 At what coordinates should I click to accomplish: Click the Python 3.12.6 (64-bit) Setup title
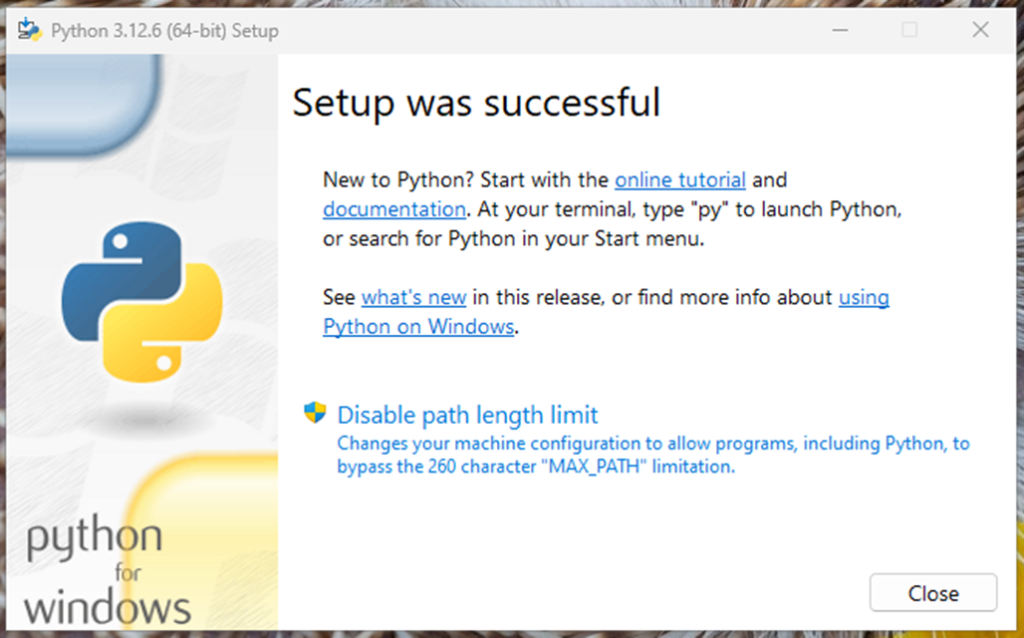(165, 31)
